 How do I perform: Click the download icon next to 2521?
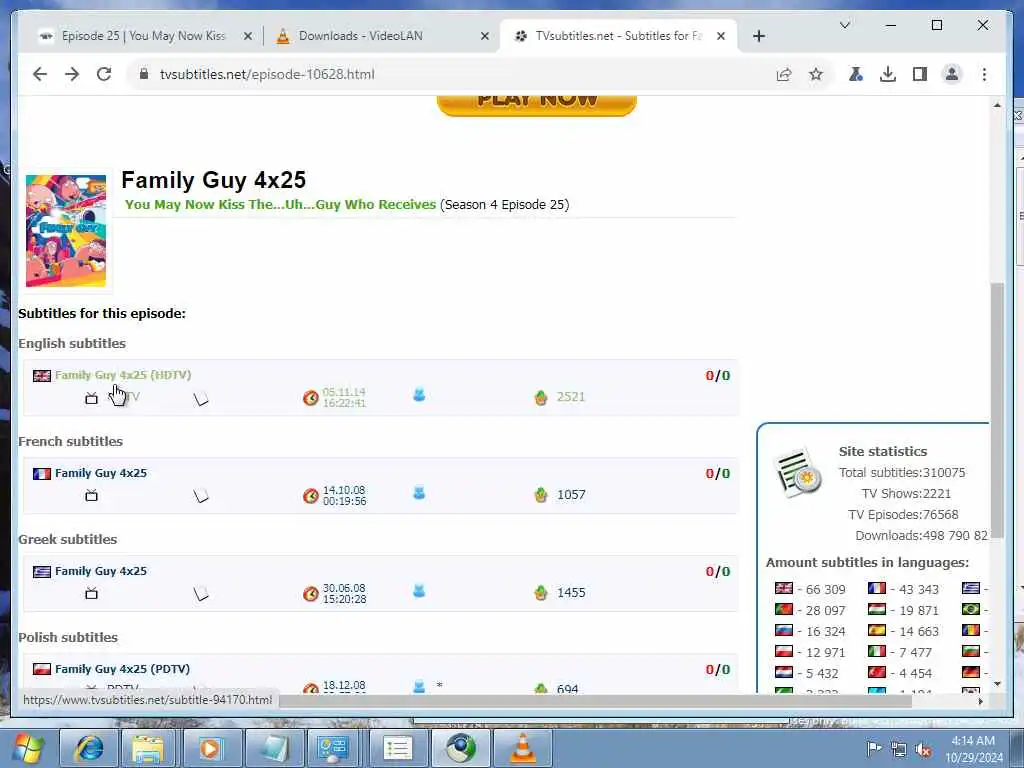tap(541, 397)
